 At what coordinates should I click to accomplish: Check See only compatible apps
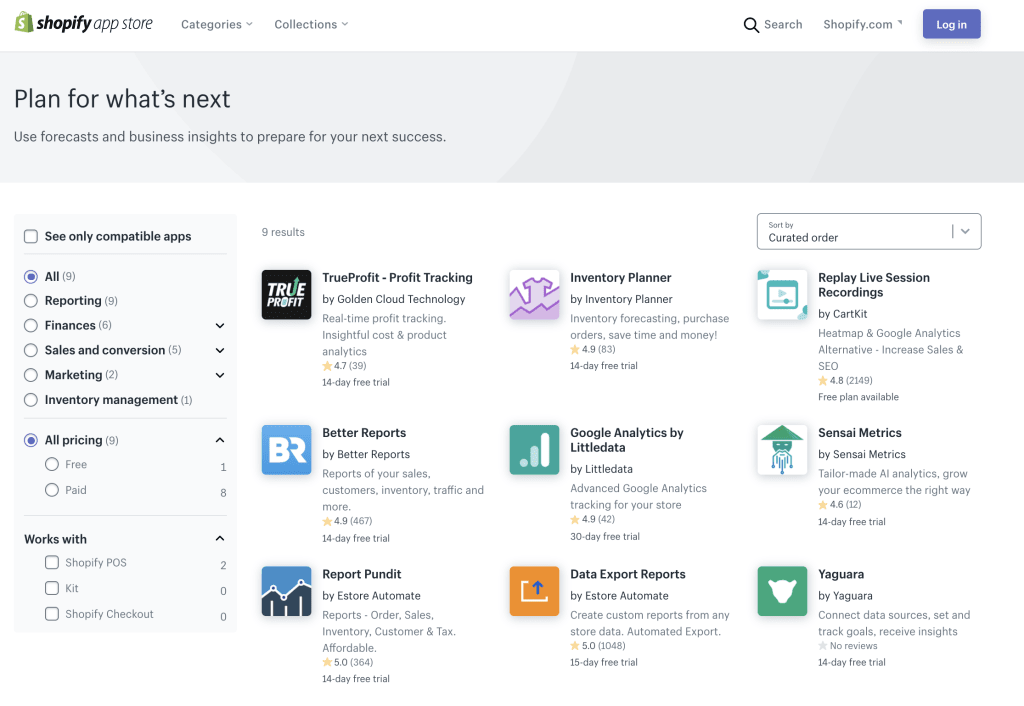pos(31,236)
